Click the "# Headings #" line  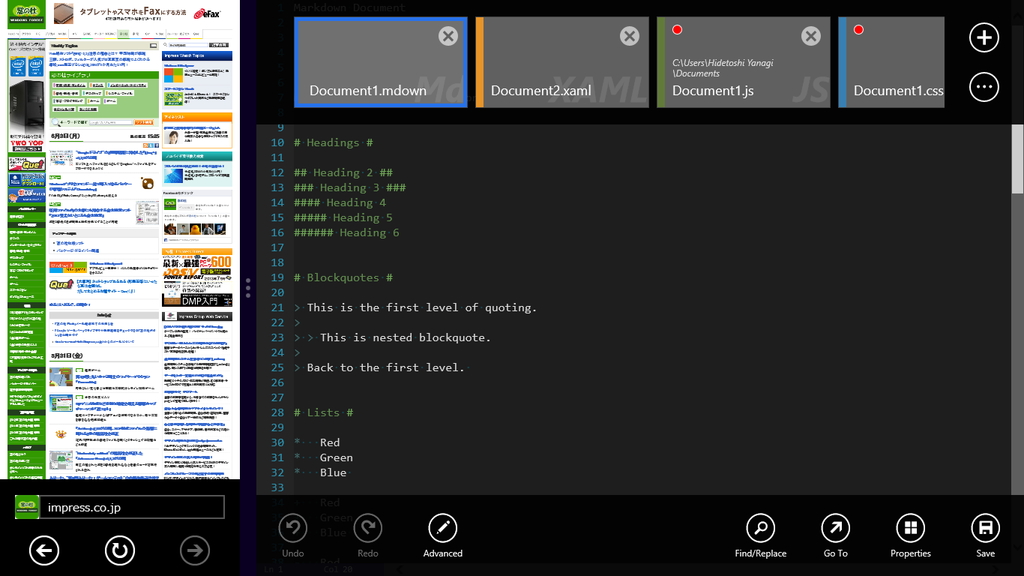333,142
